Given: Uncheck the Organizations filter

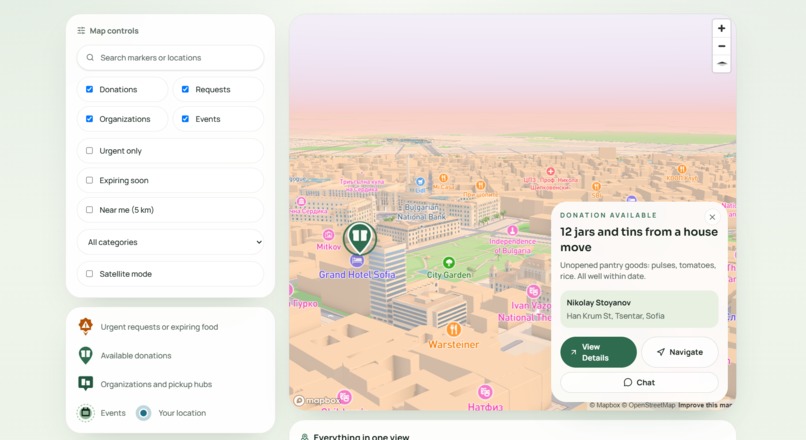Looking at the screenshot, I should click(x=89, y=119).
